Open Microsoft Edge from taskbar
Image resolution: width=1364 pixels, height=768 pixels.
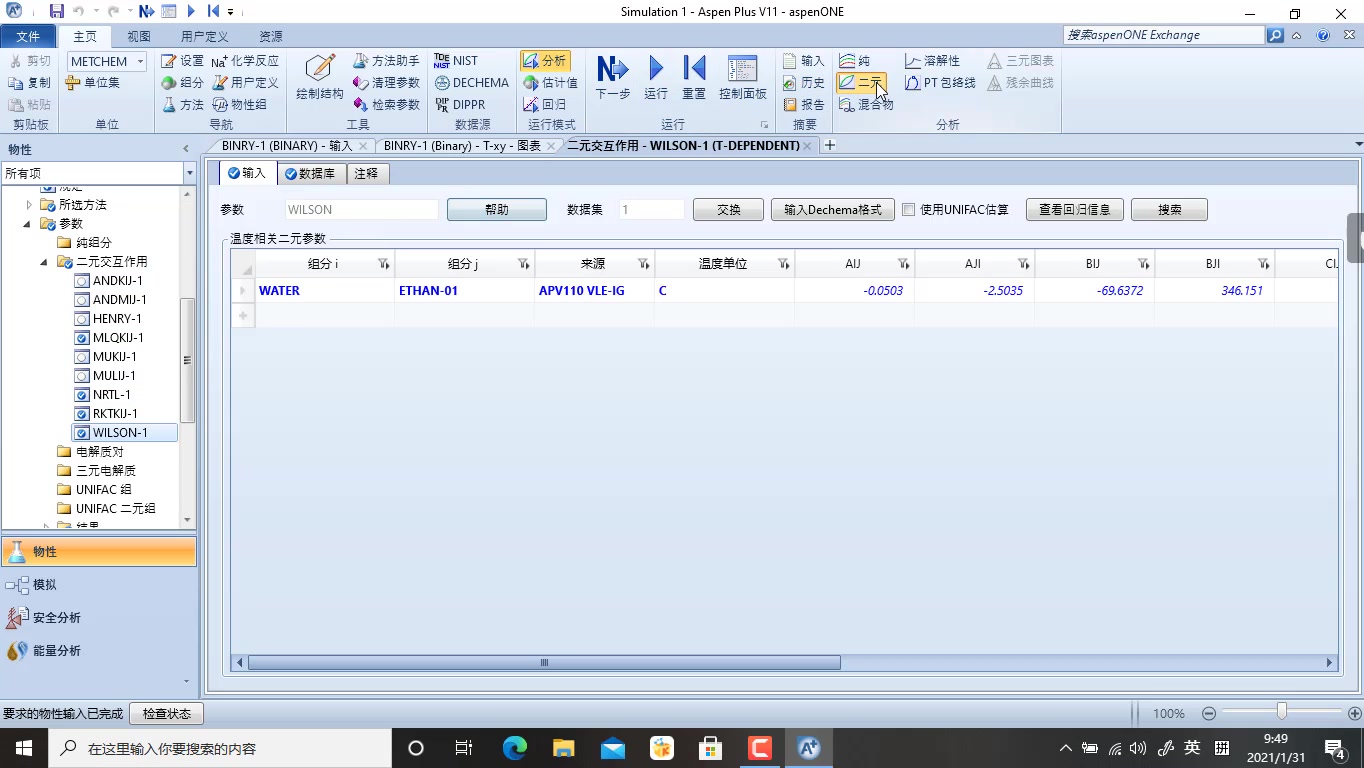514,747
